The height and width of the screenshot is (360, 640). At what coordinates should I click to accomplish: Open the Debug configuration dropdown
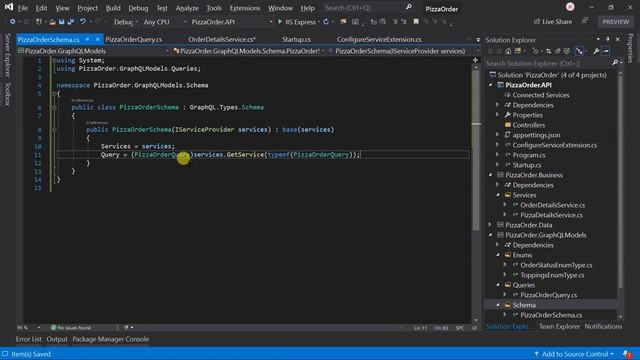[126, 22]
